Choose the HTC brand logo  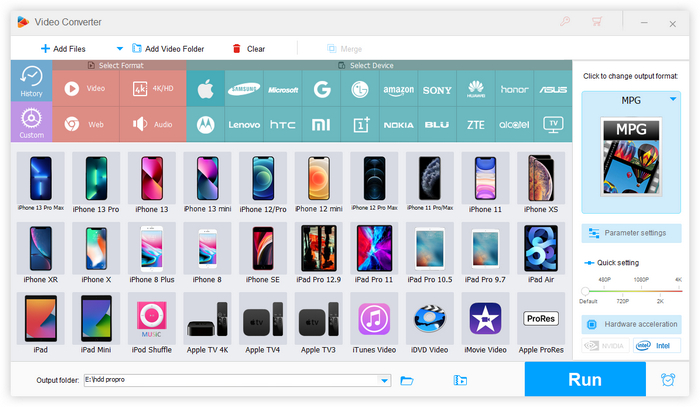pos(283,125)
